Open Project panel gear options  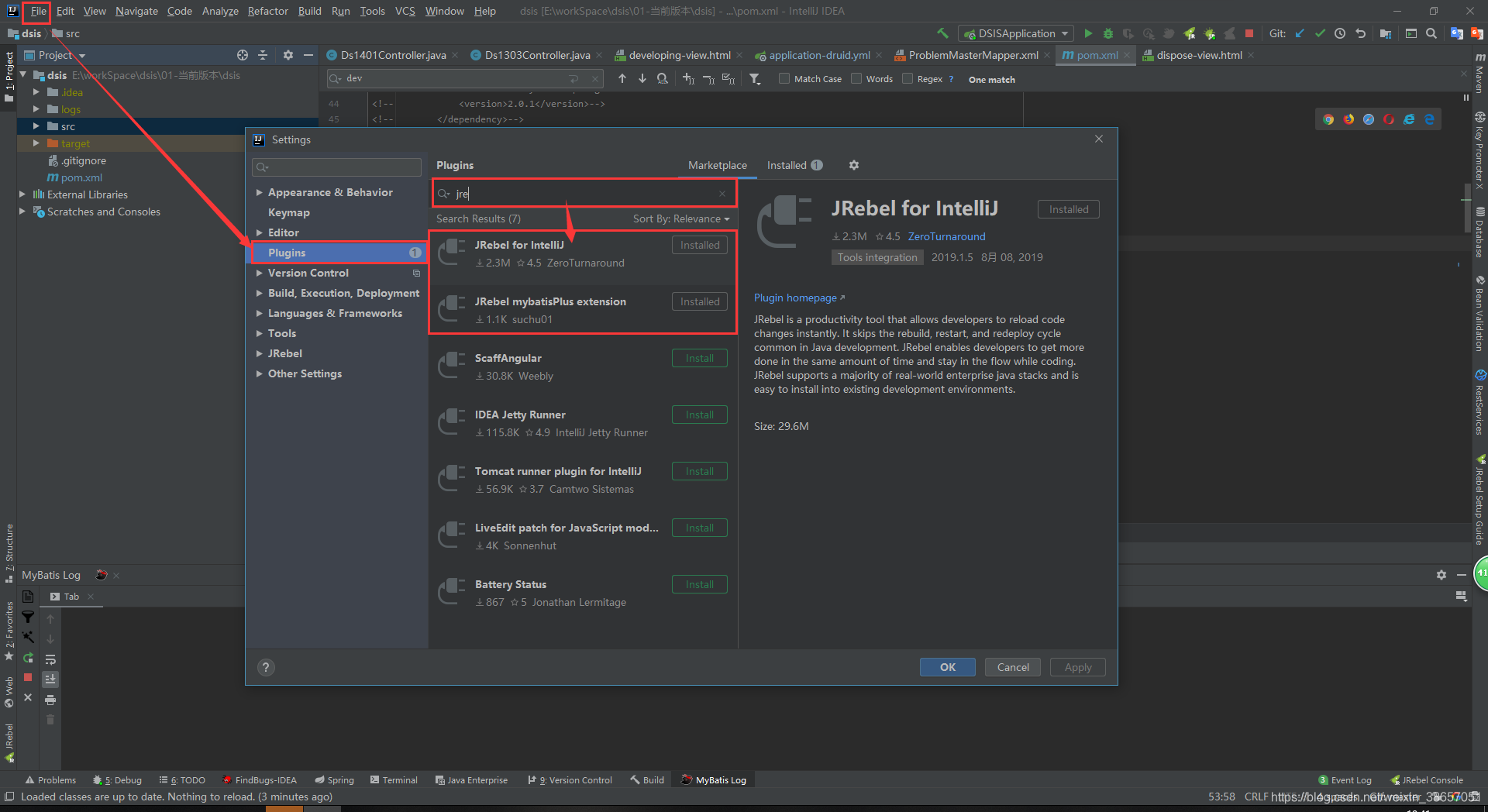288,55
